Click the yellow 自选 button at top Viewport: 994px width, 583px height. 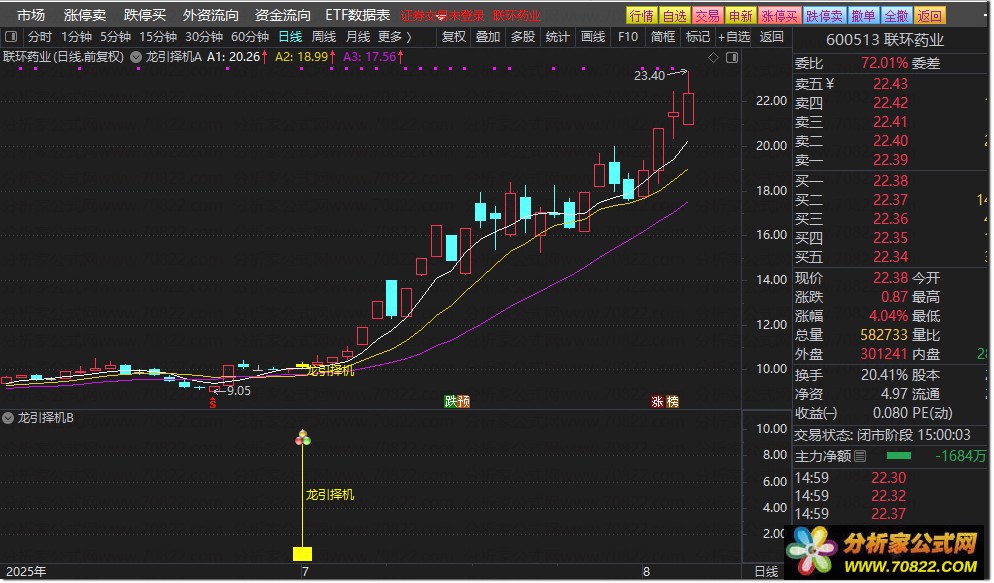tap(674, 16)
